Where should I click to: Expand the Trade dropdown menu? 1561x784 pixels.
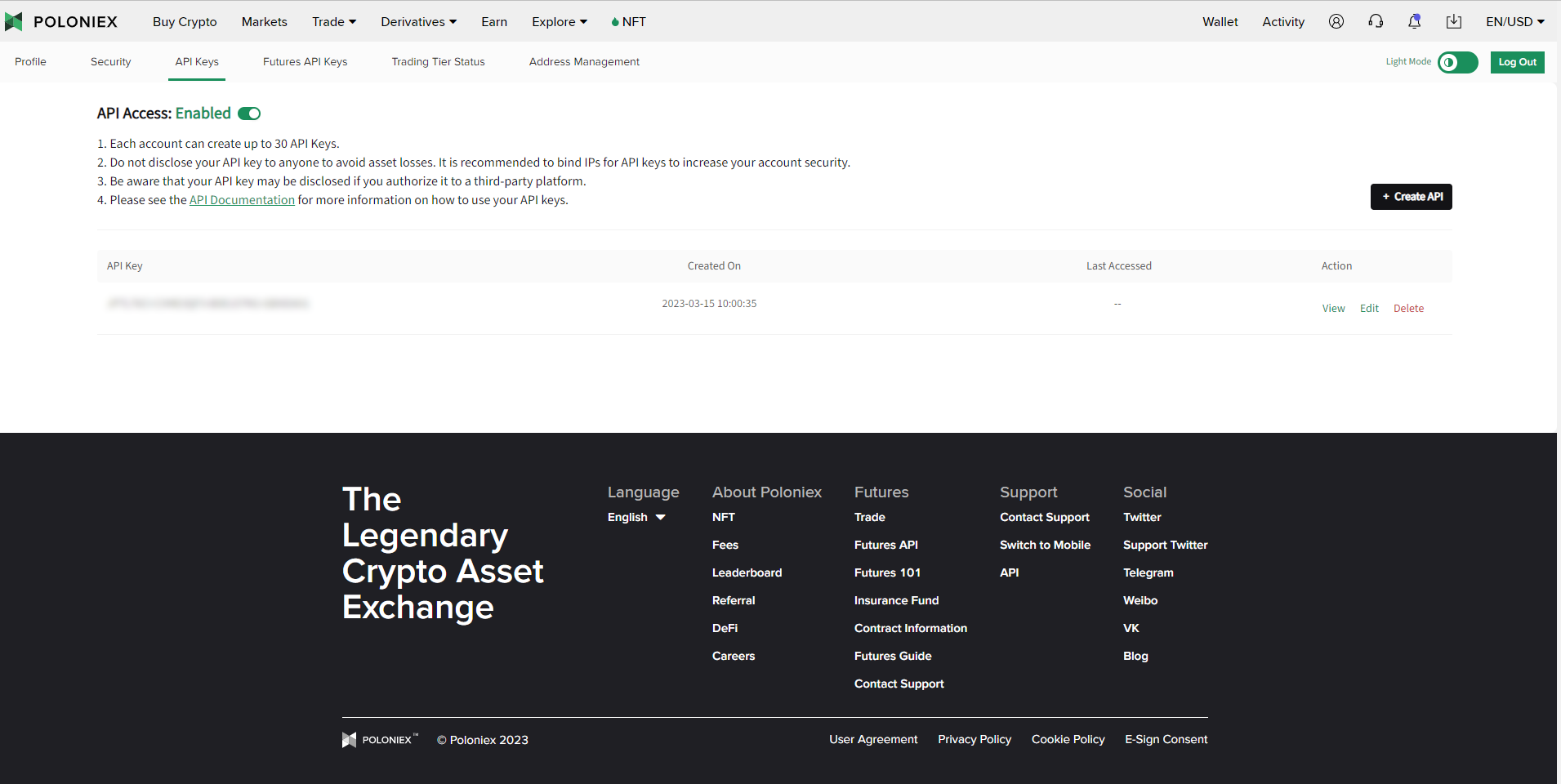(334, 22)
